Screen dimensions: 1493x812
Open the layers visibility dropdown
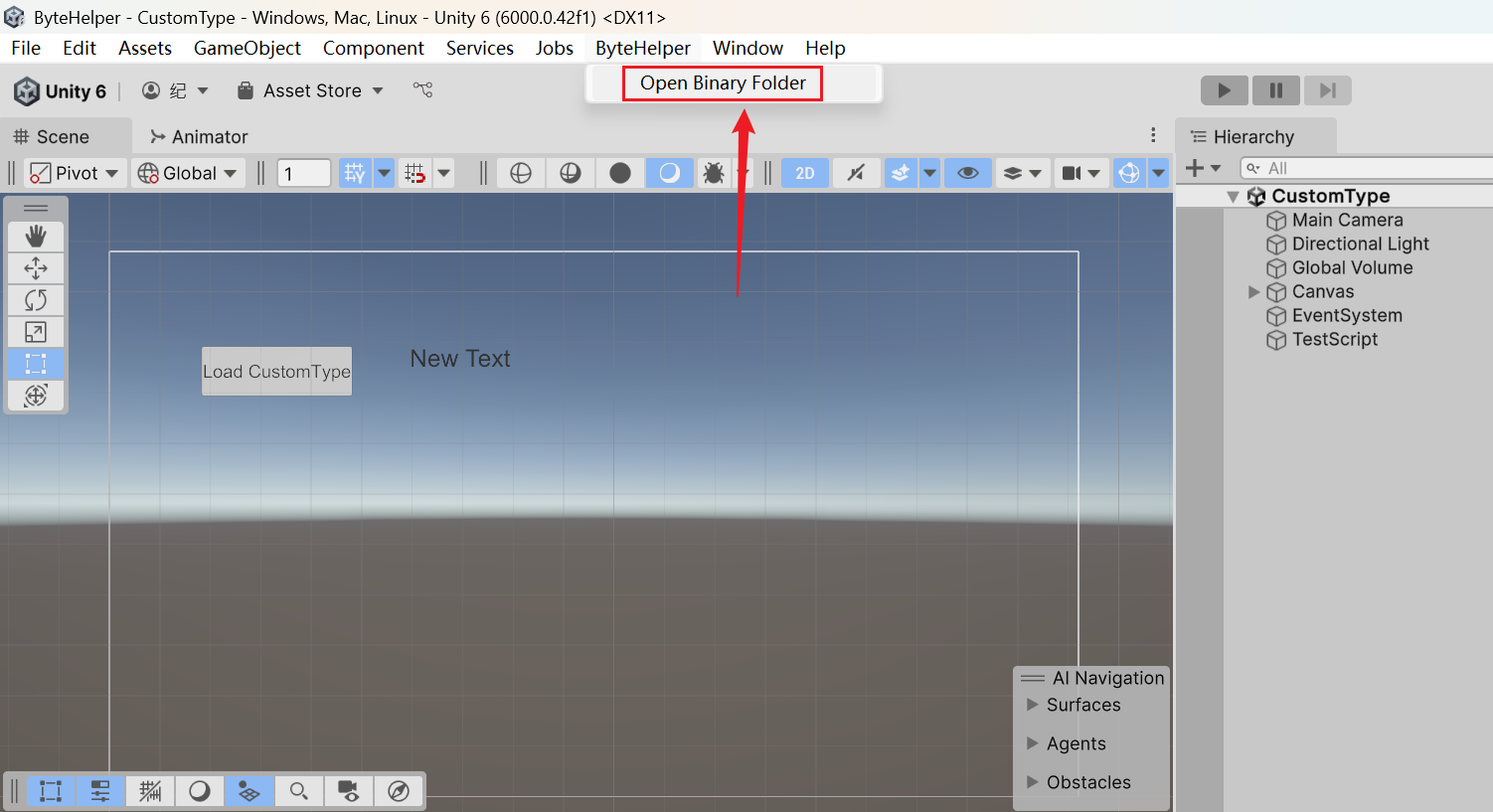[x=1022, y=173]
